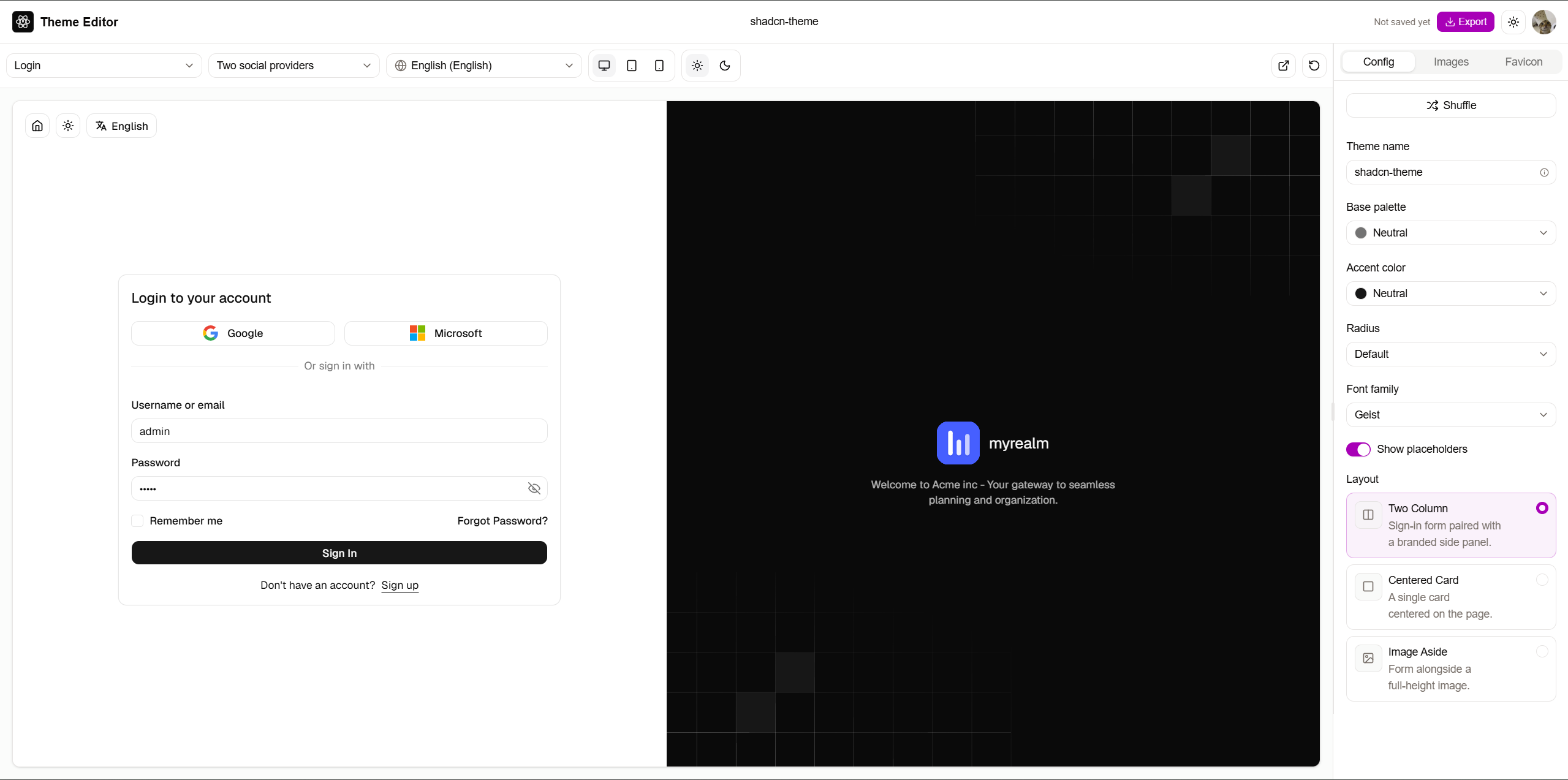
Task: Click Forgot Password? link
Action: pyautogui.click(x=502, y=521)
